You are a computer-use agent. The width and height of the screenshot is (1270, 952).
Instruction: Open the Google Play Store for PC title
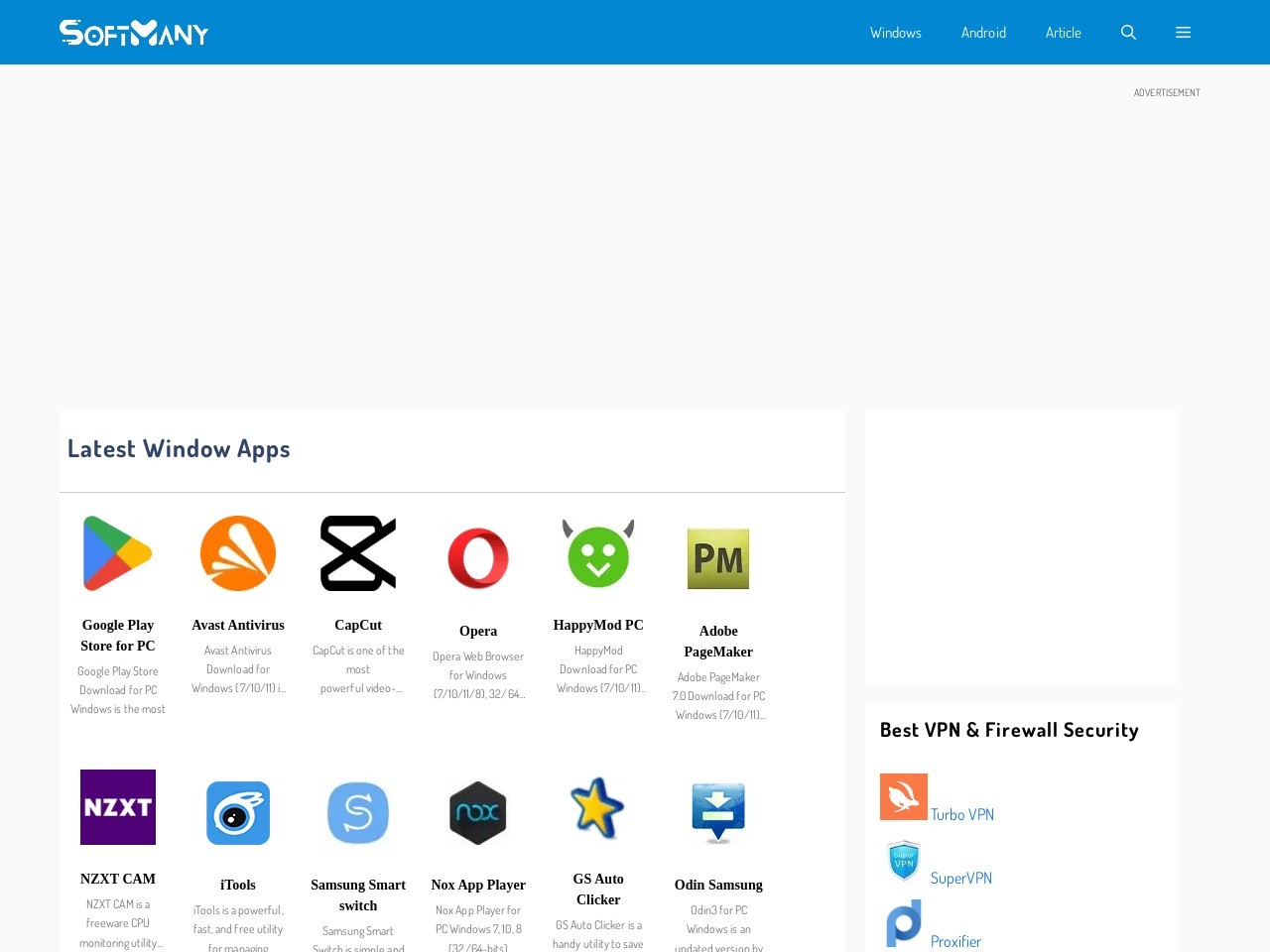click(118, 636)
